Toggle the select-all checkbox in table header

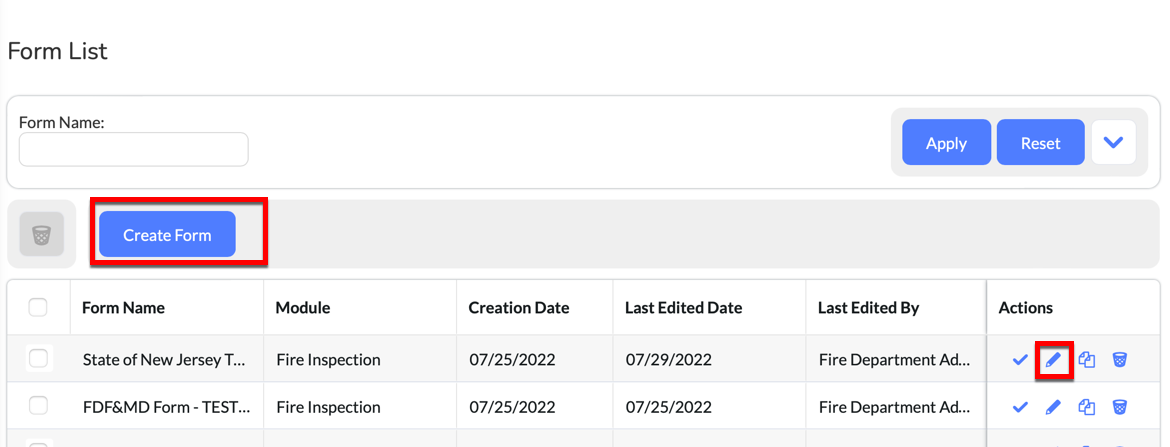37,307
